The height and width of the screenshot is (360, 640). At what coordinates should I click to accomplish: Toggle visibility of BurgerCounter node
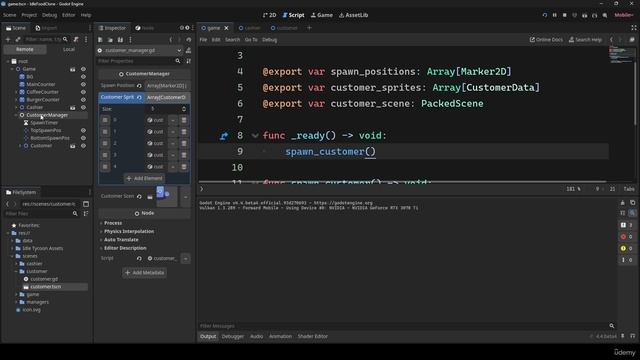tap(83, 100)
